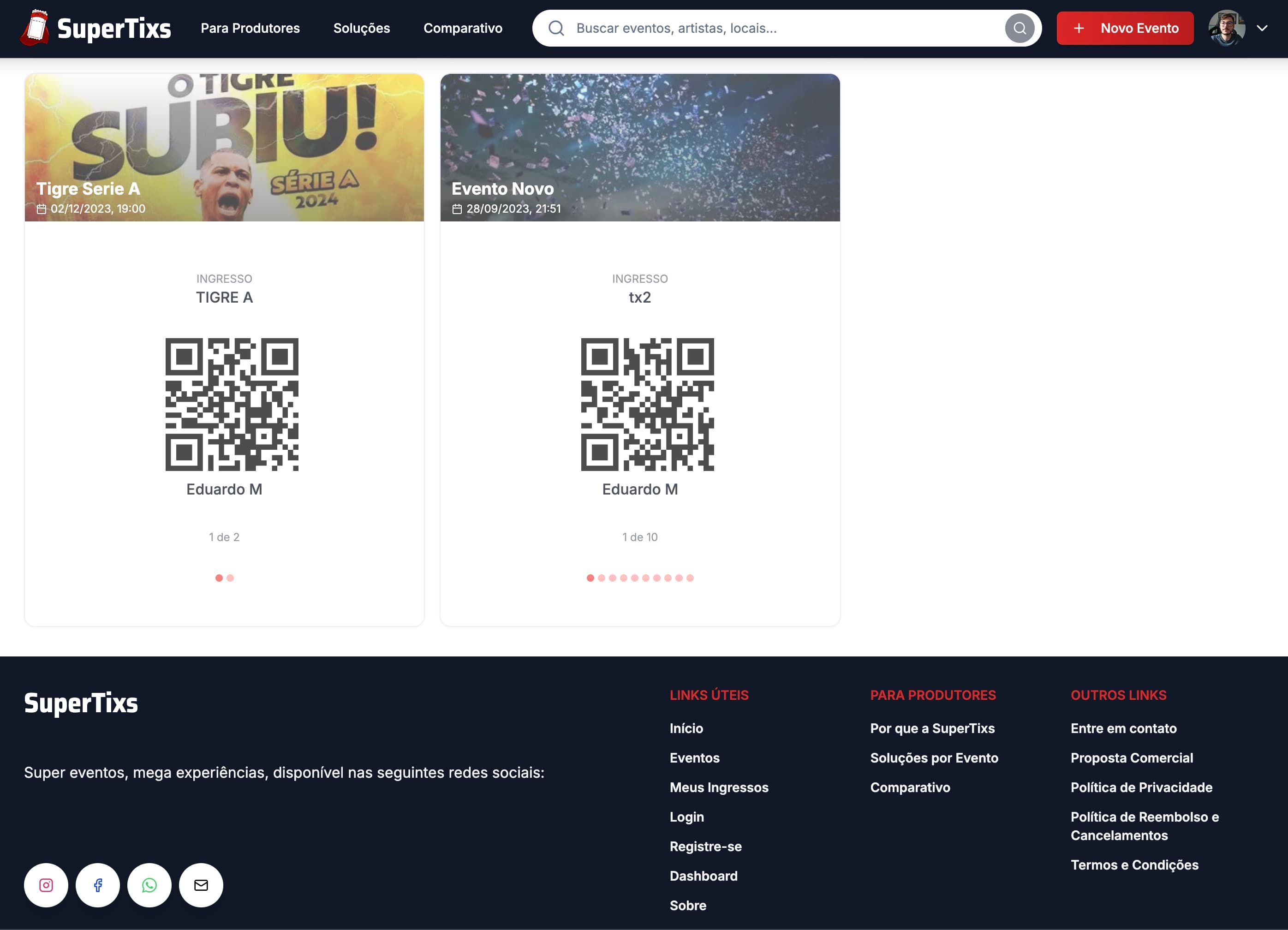Click the Registre-se footer link

coord(705,846)
